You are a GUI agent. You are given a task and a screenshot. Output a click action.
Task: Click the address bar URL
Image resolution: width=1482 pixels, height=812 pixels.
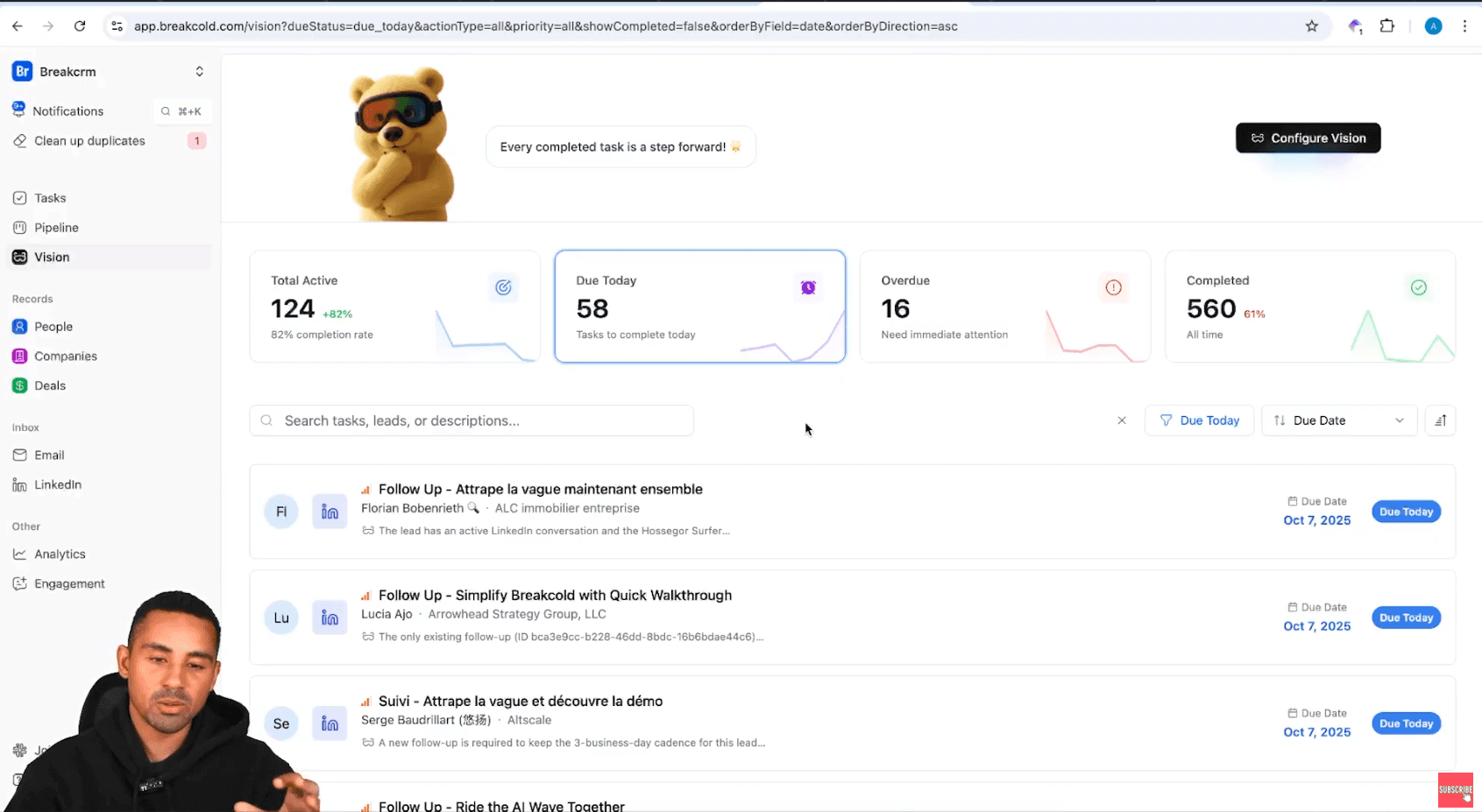(x=545, y=26)
